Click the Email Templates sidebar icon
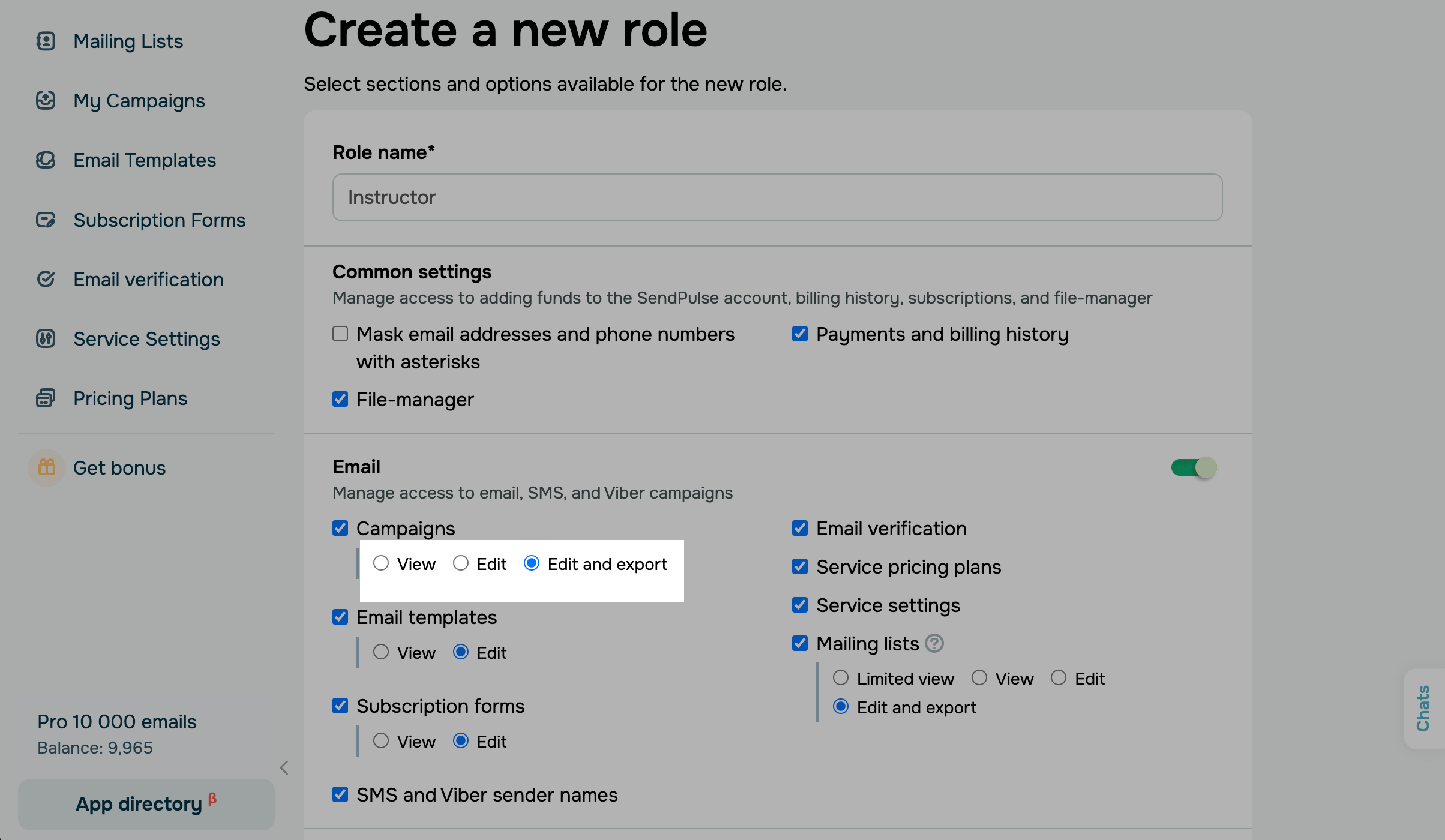Viewport: 1445px width, 840px height. coord(46,160)
